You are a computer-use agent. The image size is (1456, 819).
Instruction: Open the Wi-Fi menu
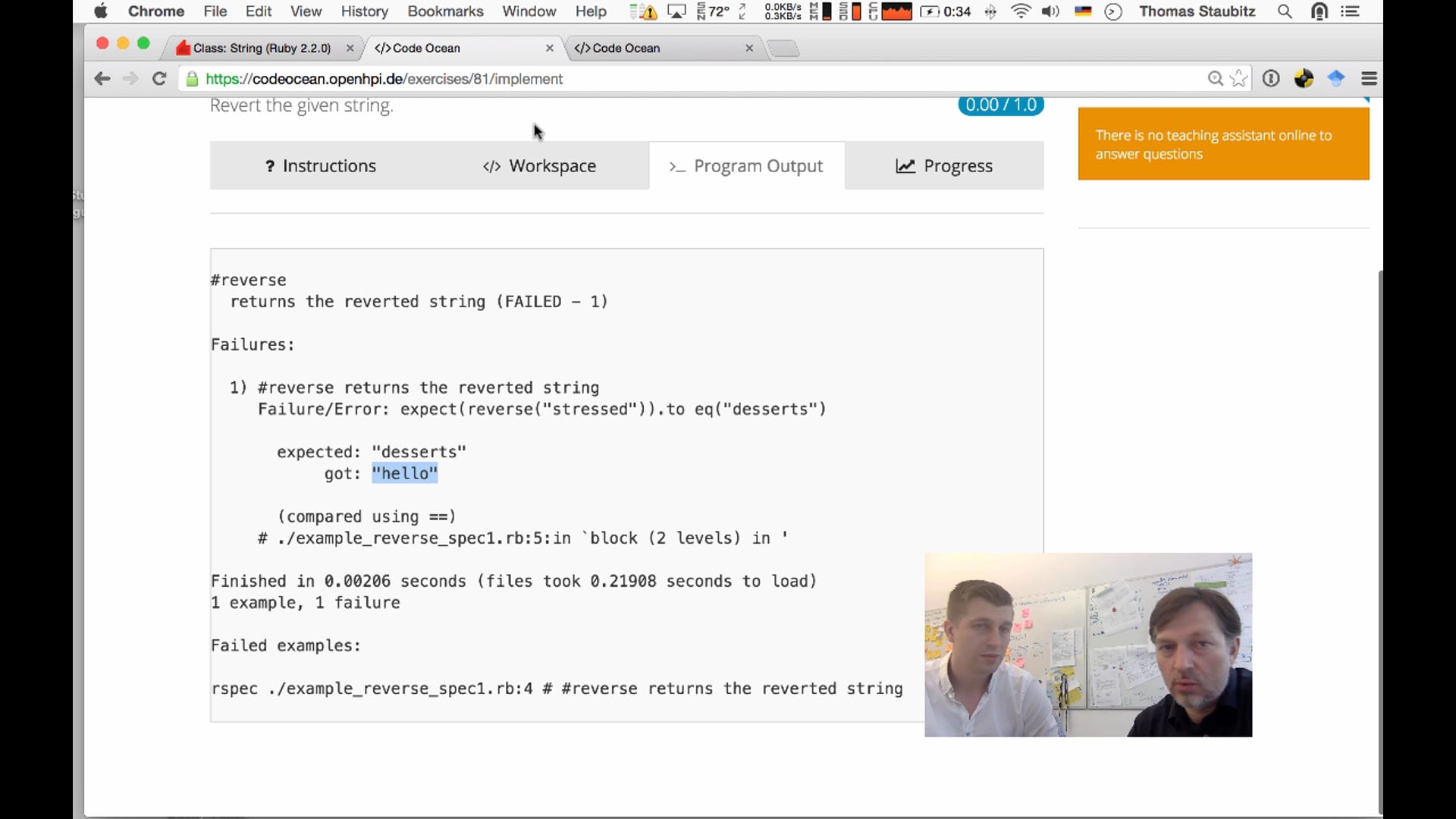(1021, 11)
